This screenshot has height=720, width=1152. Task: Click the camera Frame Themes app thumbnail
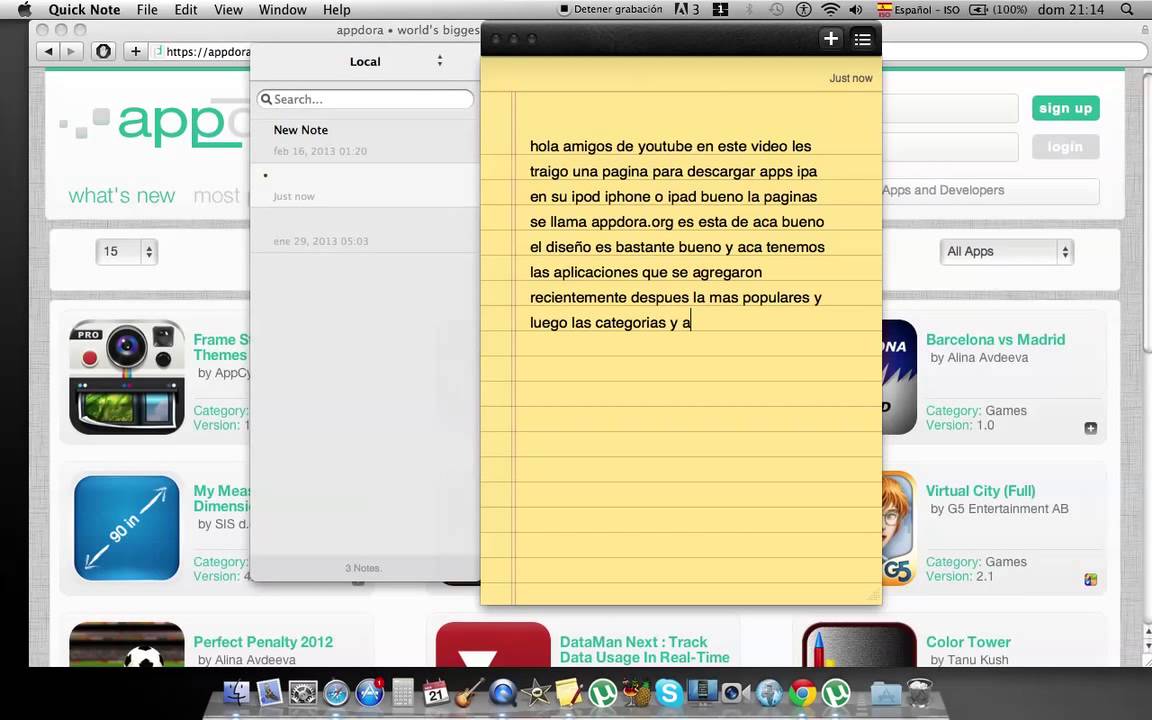(x=126, y=377)
